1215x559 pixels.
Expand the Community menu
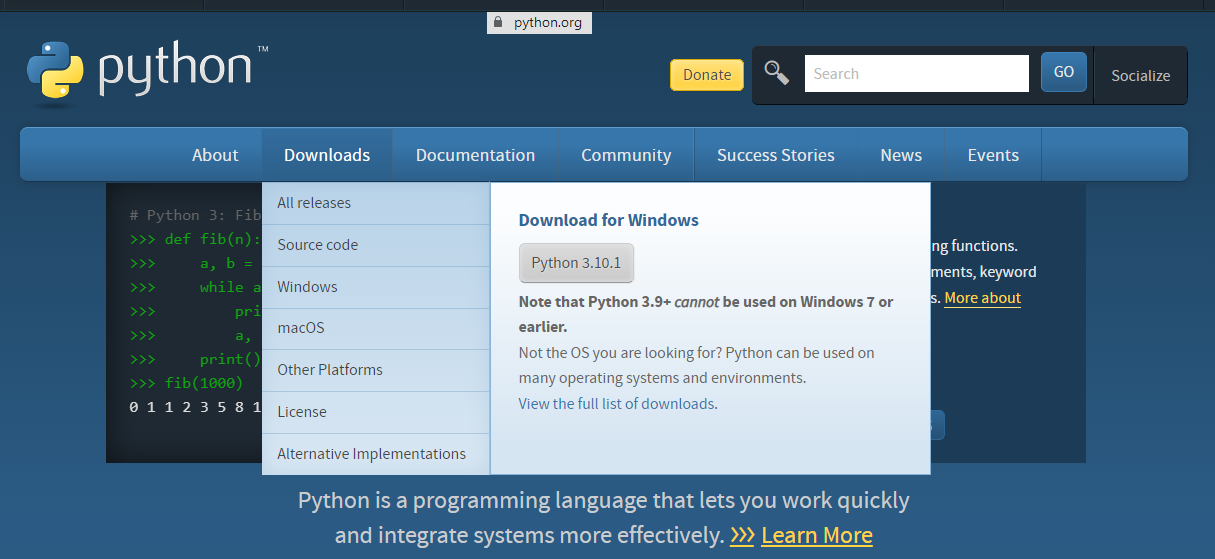pos(626,155)
